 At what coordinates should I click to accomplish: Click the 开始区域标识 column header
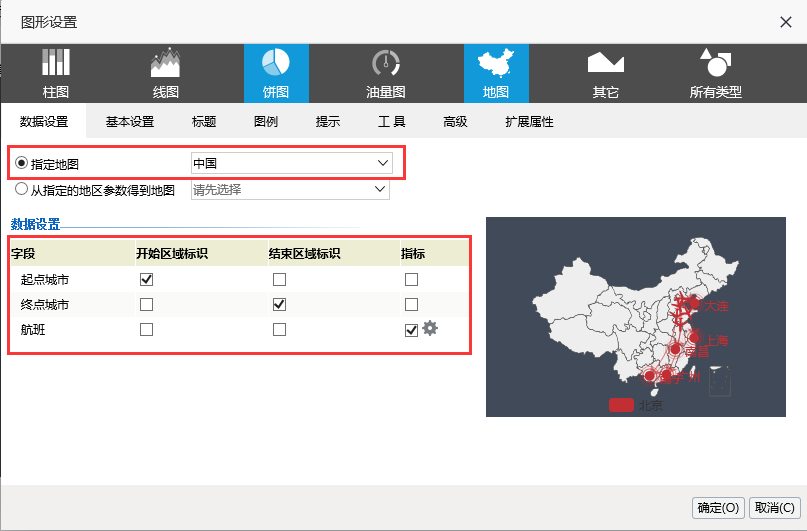point(201,254)
